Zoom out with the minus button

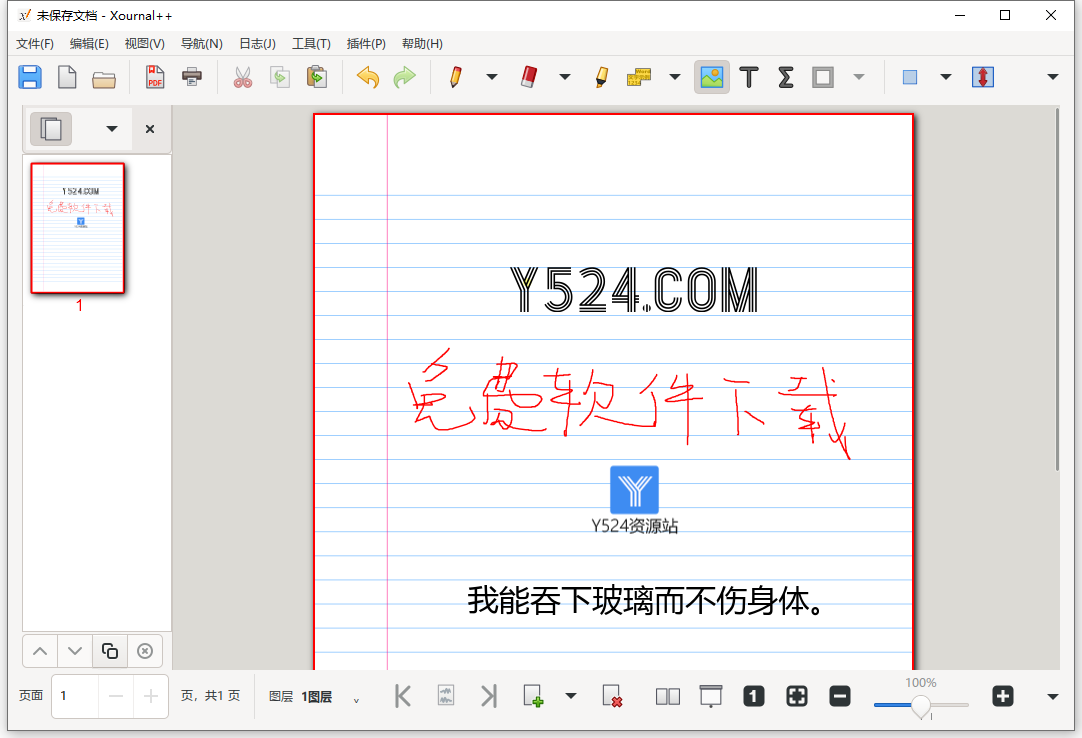[840, 696]
